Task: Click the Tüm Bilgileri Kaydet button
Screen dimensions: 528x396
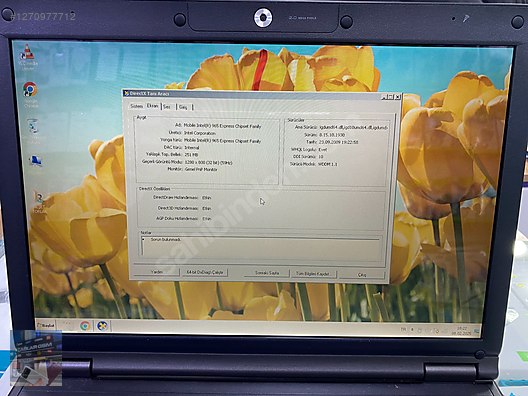Action: click(x=313, y=274)
